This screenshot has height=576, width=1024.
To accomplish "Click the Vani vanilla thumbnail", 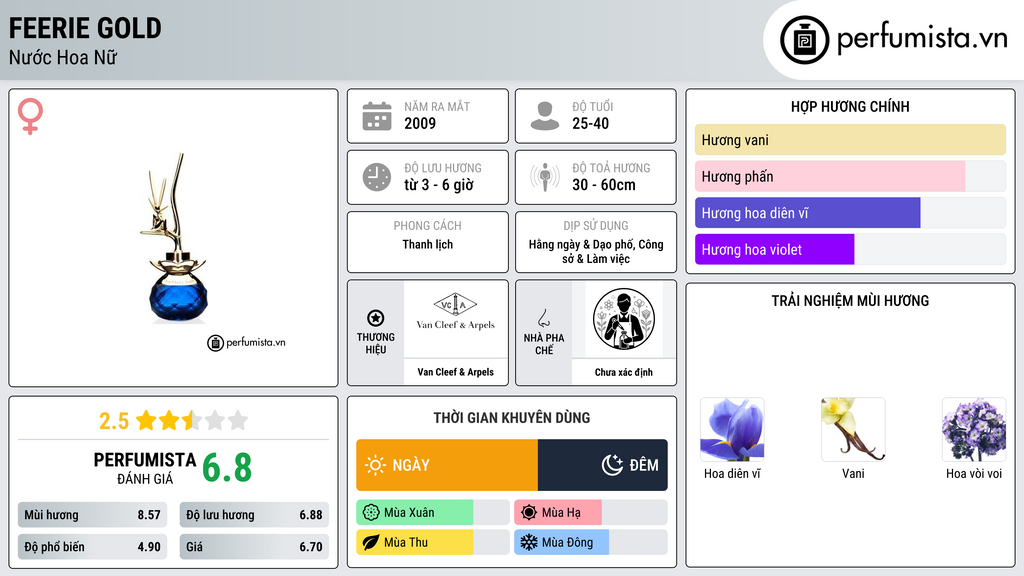I will click(x=853, y=430).
